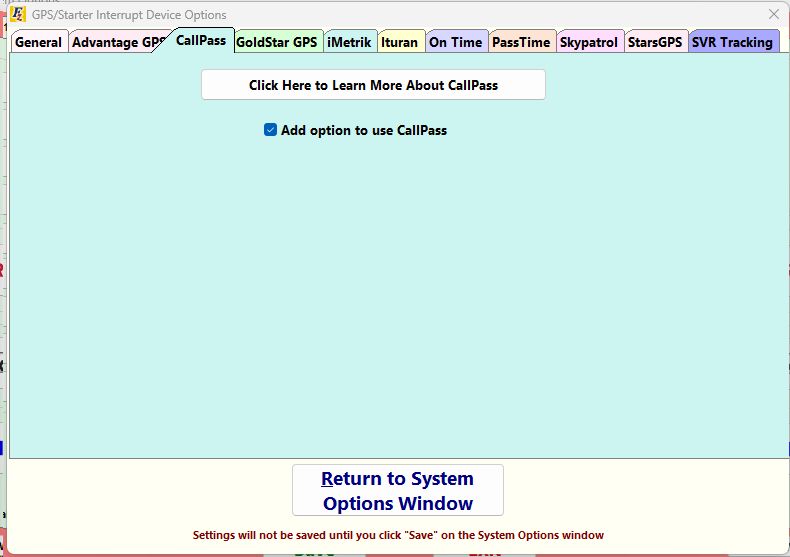The image size is (790, 557).
Task: Open the General tab
Action: (x=38, y=42)
